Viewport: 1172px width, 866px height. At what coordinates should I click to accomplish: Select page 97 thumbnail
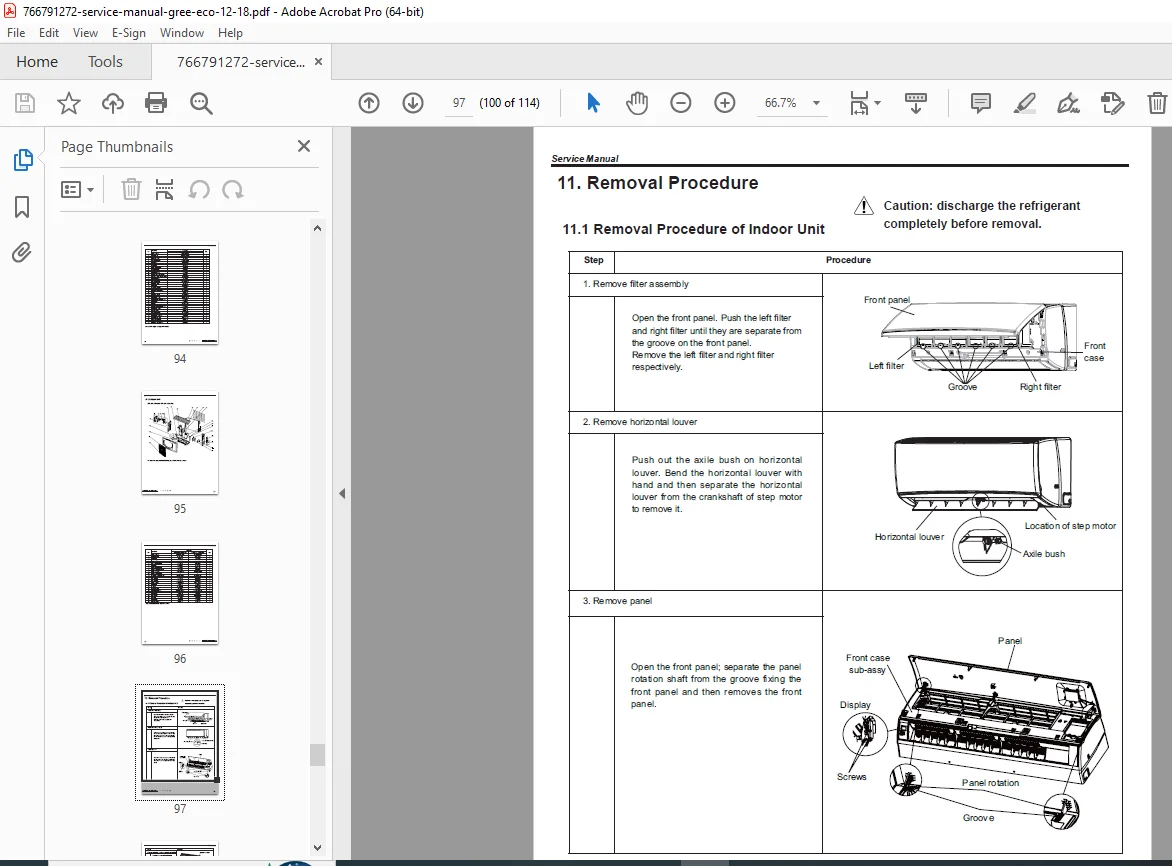180,743
